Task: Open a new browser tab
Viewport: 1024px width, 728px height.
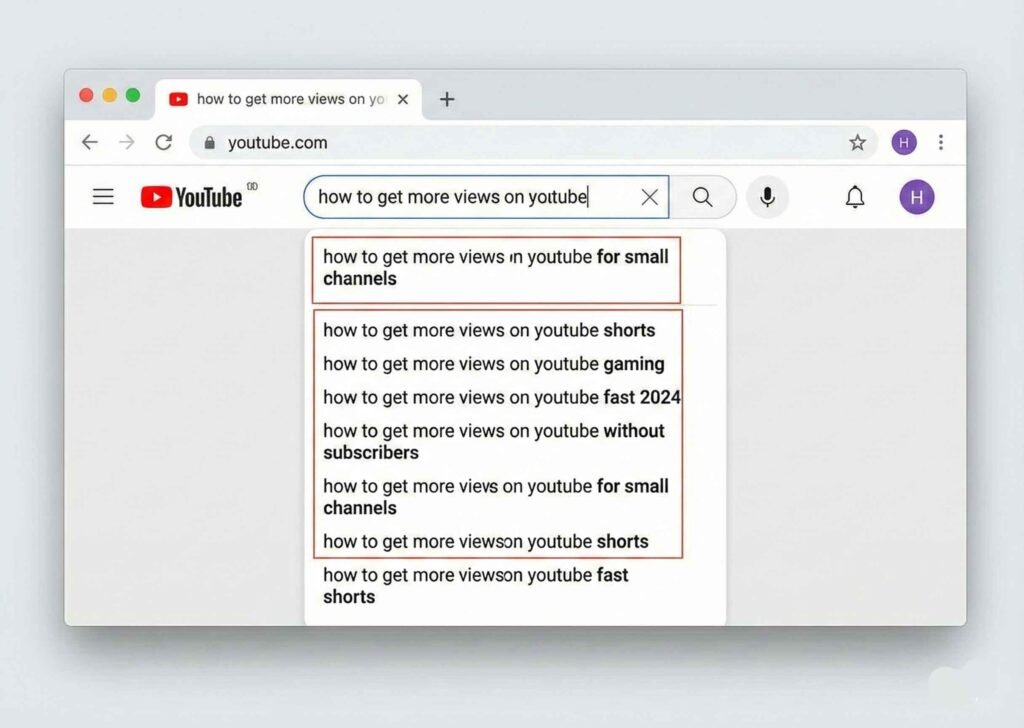Action: (447, 99)
